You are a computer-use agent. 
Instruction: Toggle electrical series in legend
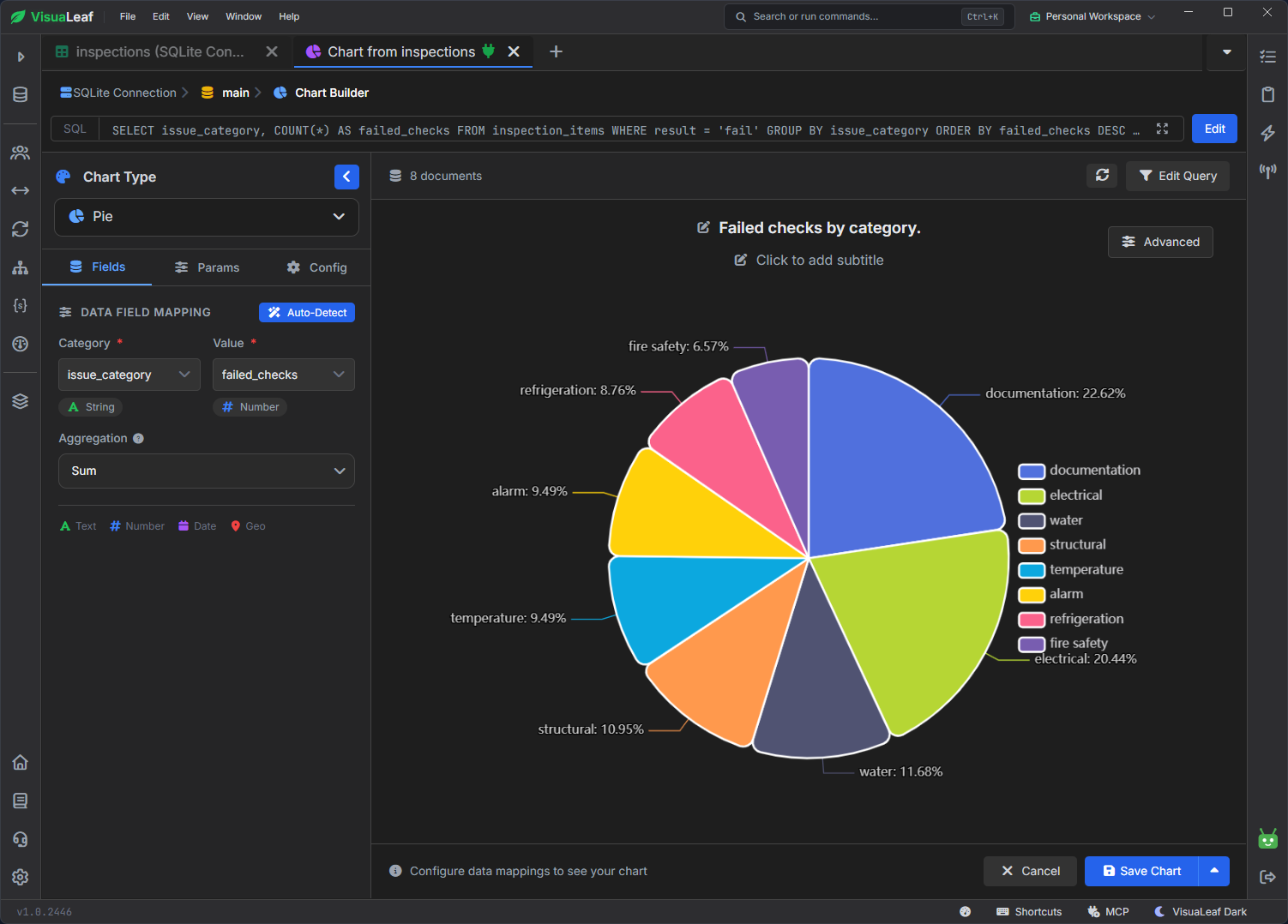[1061, 495]
